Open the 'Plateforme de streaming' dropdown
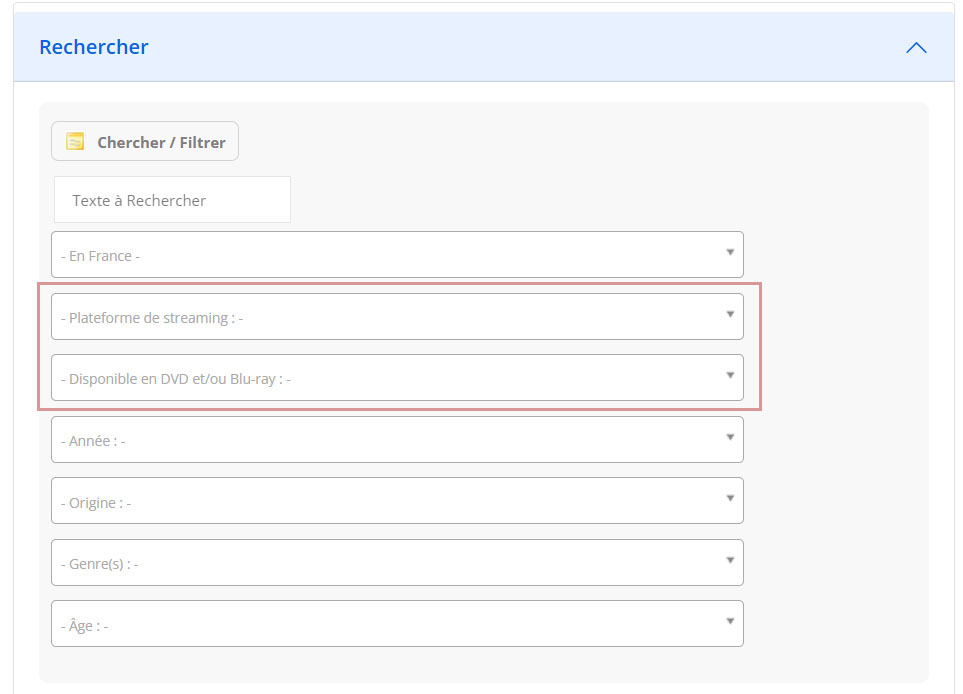 (397, 316)
